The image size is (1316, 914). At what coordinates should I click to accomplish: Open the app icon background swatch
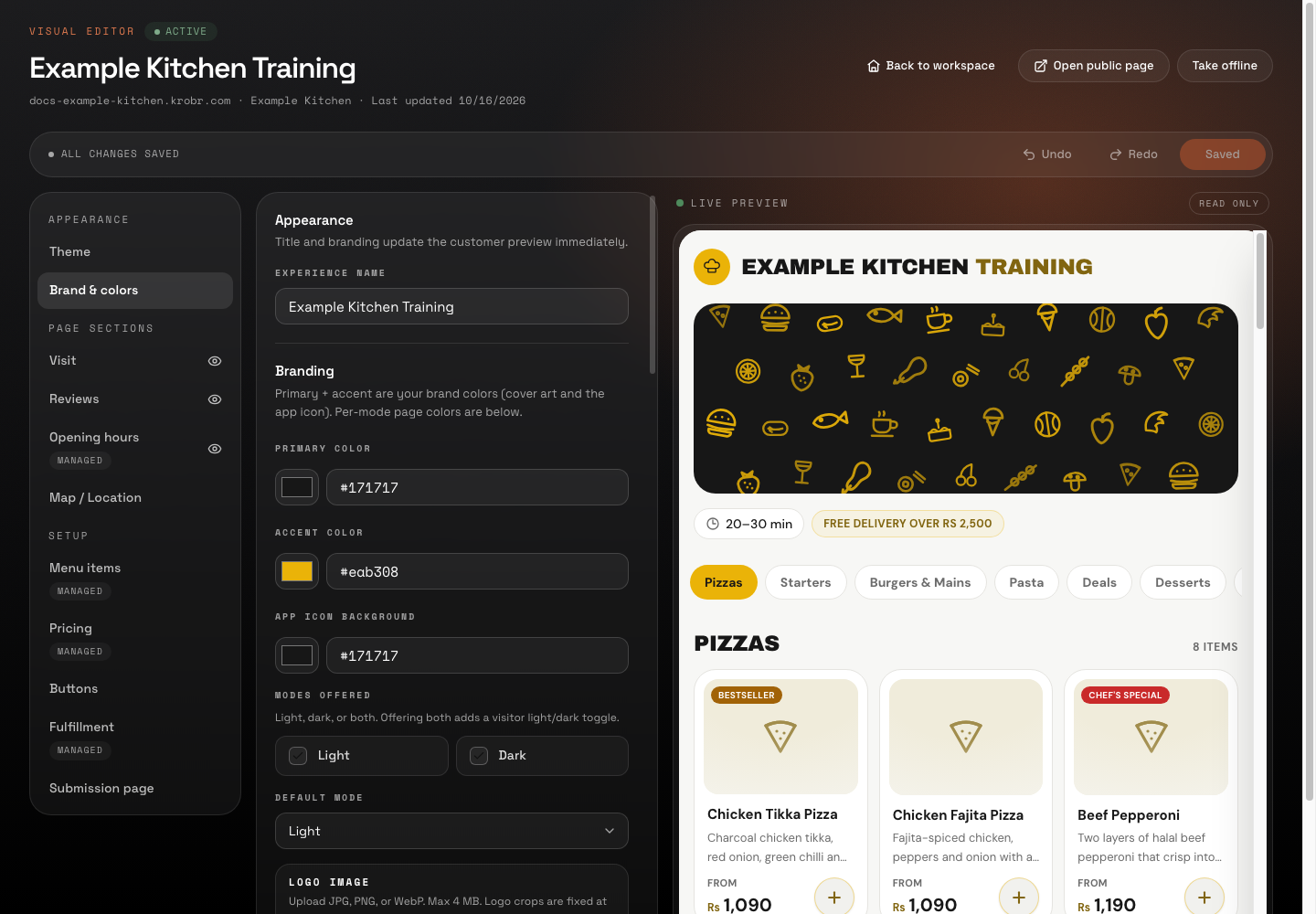(297, 655)
